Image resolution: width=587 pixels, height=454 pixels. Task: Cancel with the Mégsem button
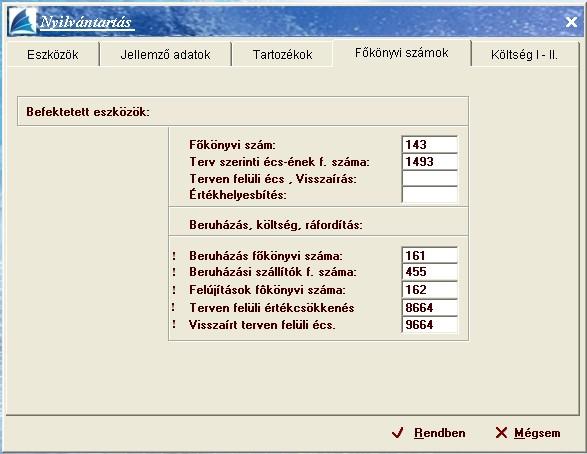[x=528, y=433]
